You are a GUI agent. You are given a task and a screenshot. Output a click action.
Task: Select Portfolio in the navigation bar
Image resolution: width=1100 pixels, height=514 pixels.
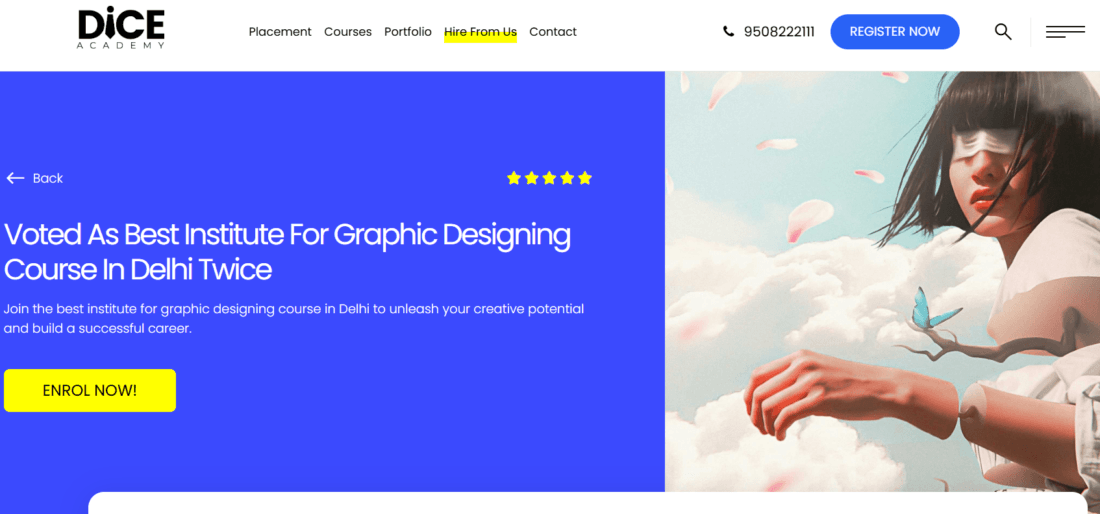408,32
